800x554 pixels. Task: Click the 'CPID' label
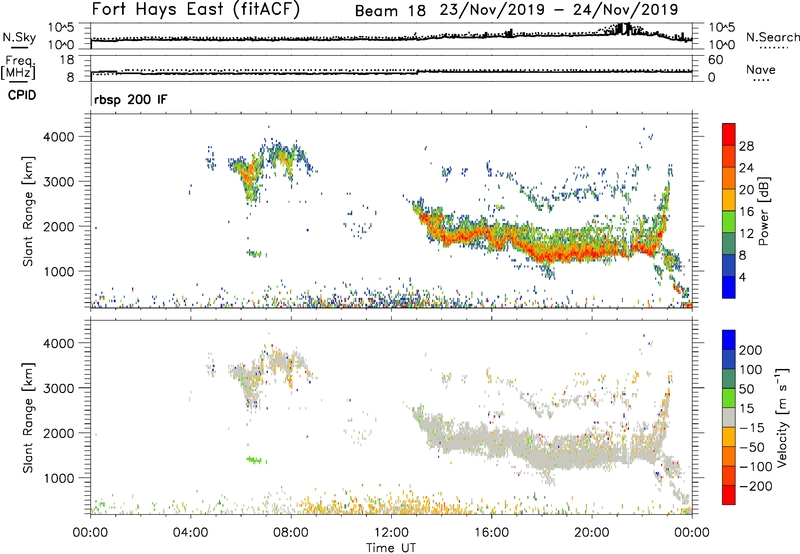22,95
